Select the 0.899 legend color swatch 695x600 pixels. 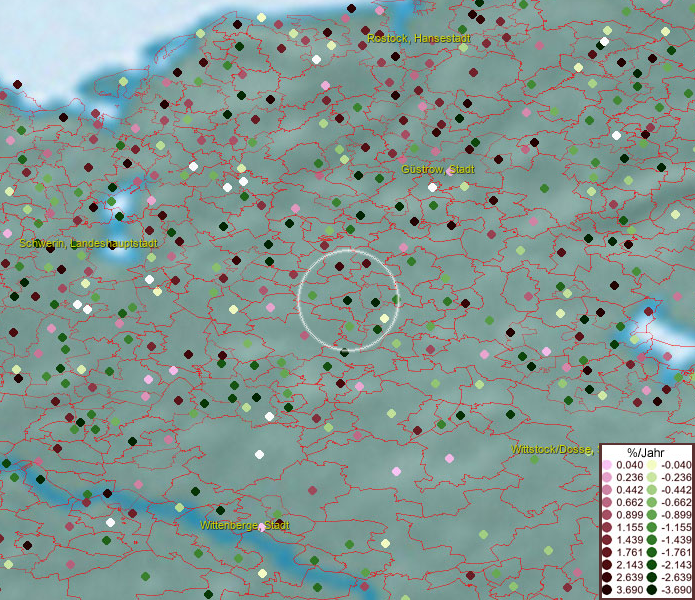coord(607,515)
